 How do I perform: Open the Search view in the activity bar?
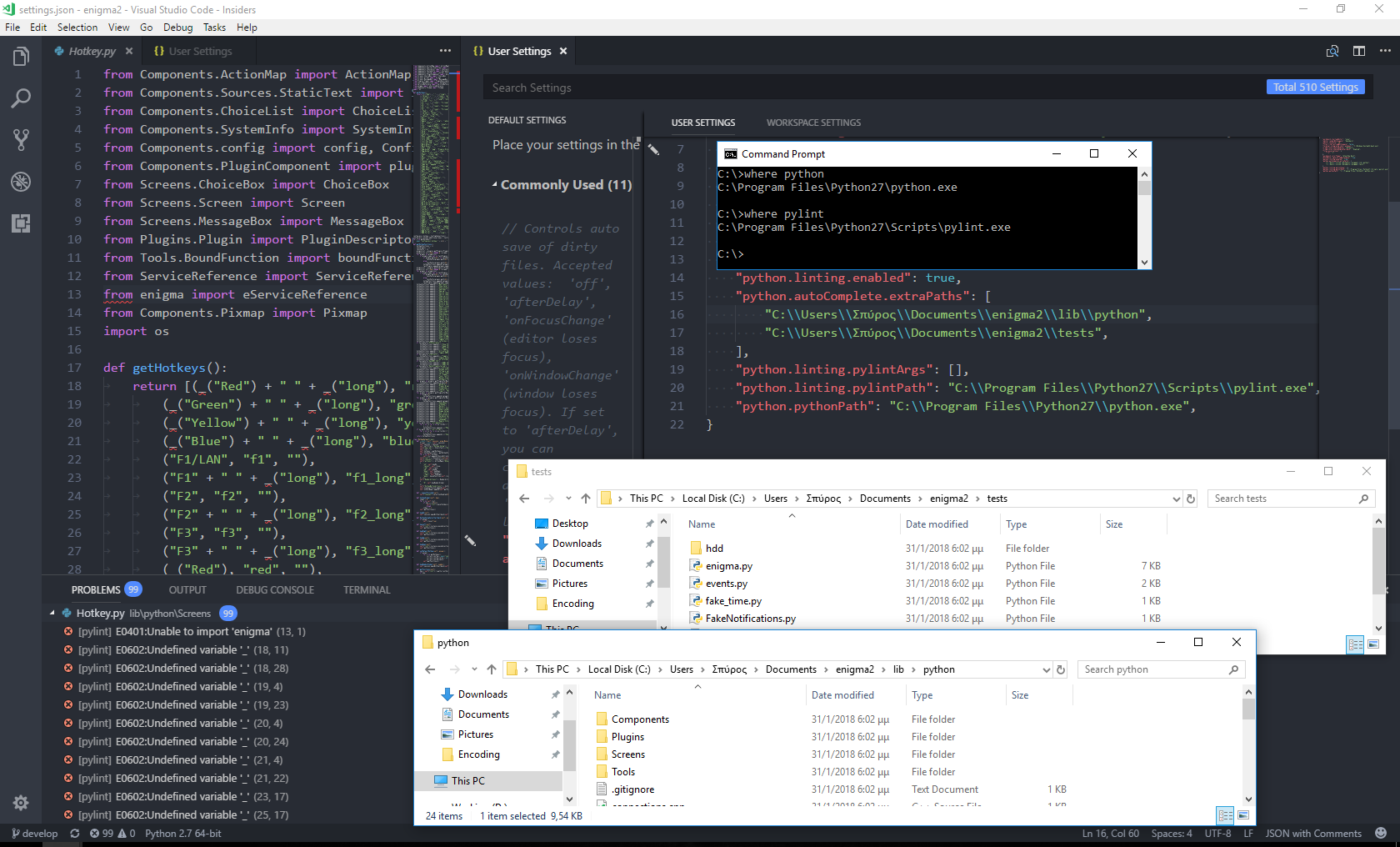[21, 98]
